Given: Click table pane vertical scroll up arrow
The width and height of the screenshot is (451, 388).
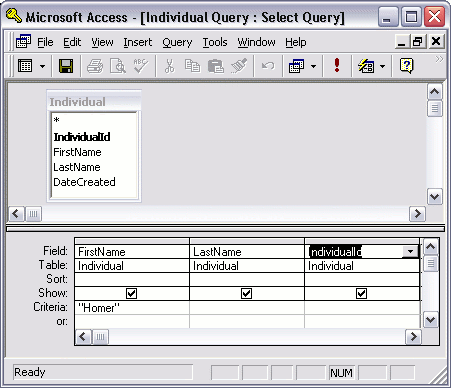Looking at the screenshot, I should point(435,92).
